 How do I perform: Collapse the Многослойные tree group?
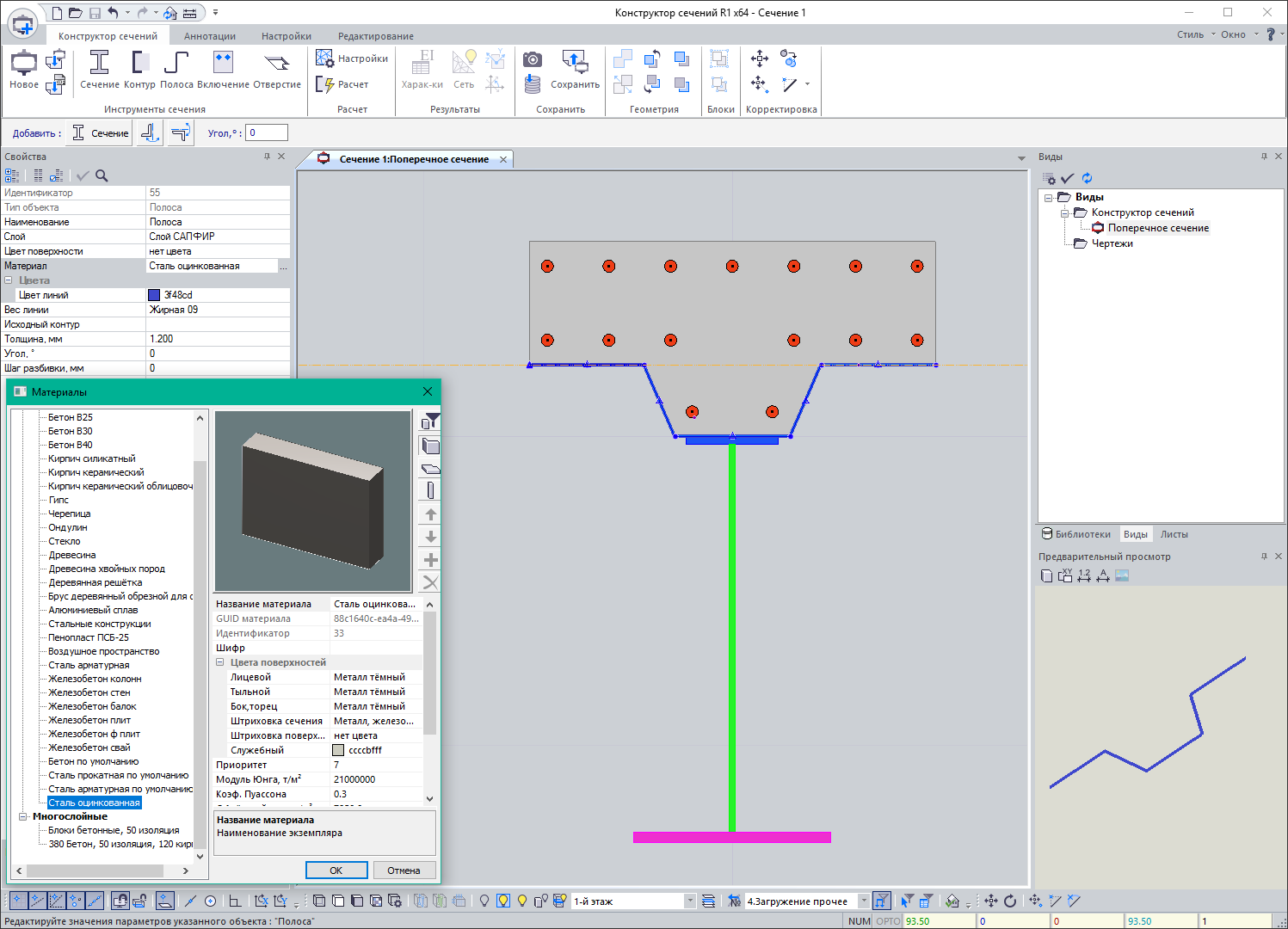click(23, 816)
